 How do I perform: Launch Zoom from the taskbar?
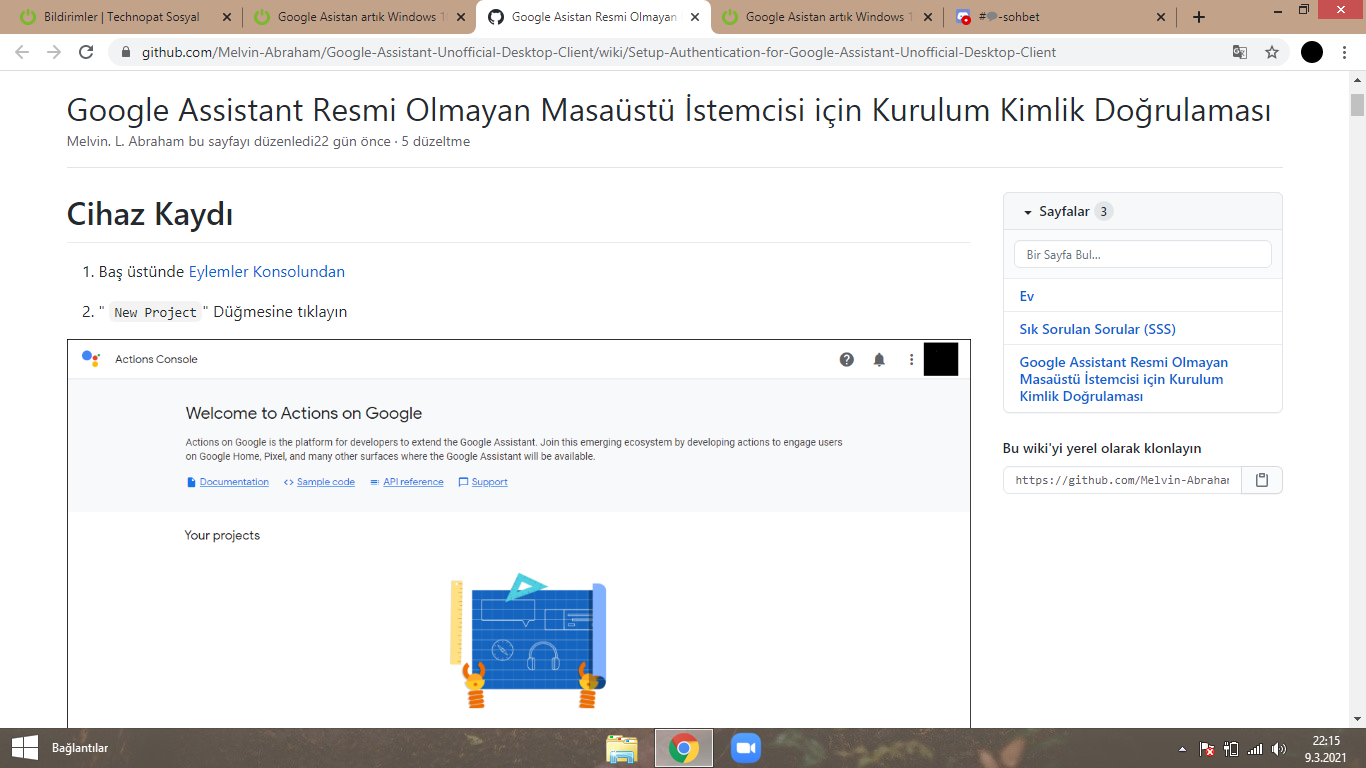tap(746, 748)
